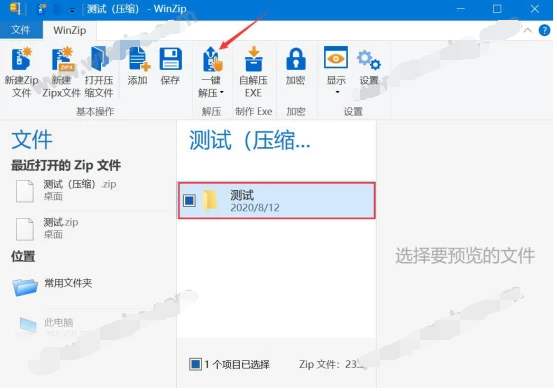The height and width of the screenshot is (391, 557).
Task: Minimize the WinZip window
Action: [x=461, y=9]
